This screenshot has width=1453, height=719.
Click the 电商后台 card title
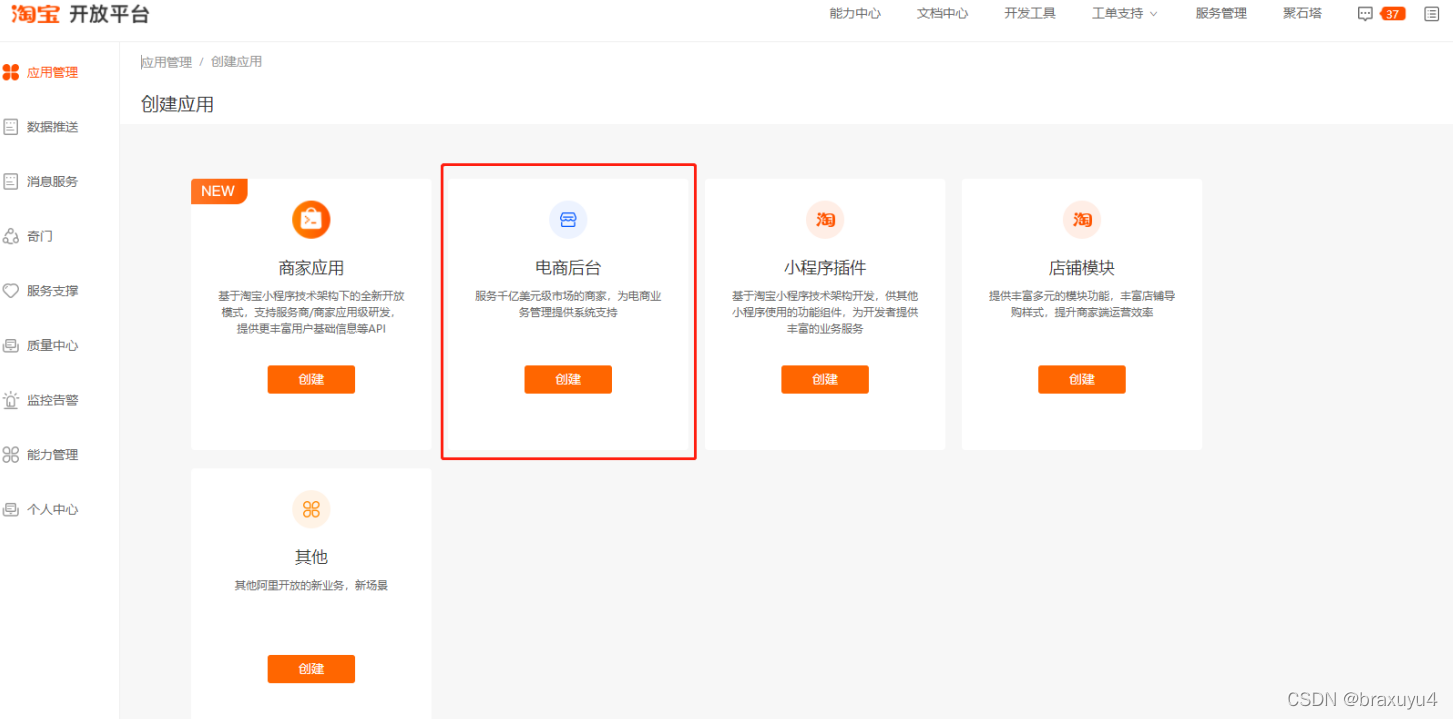coord(568,268)
